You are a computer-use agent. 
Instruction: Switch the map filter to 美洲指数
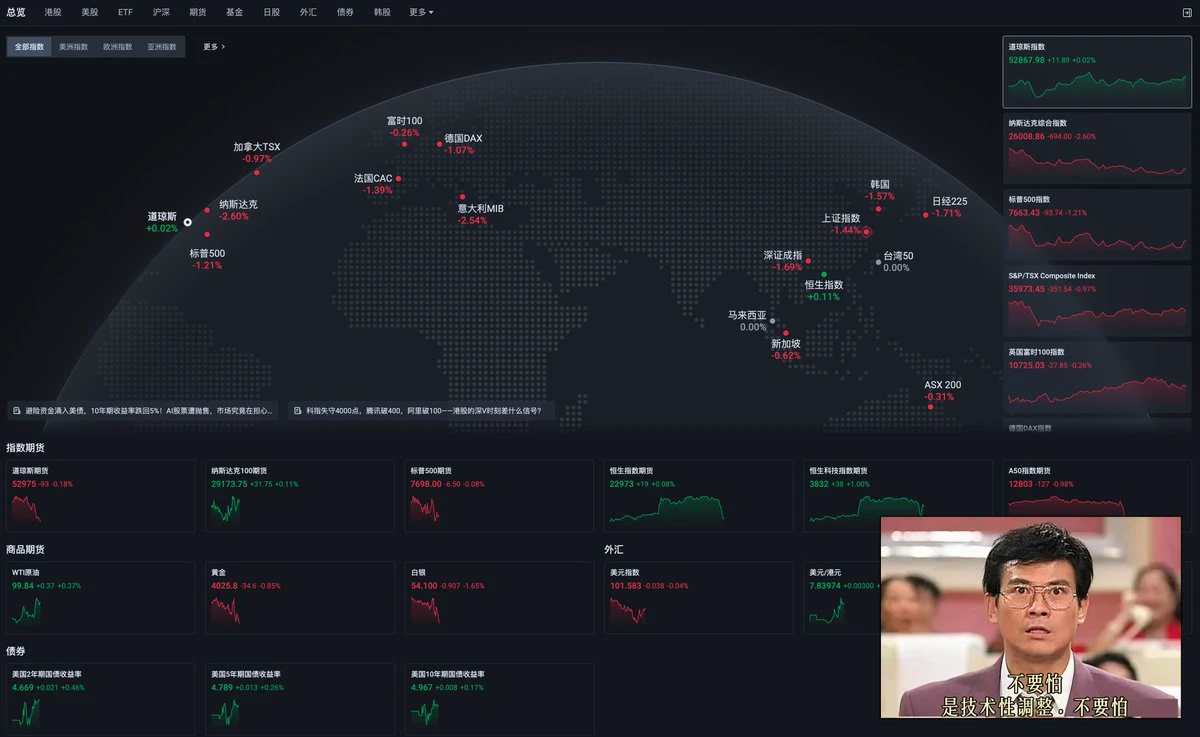tap(73, 47)
